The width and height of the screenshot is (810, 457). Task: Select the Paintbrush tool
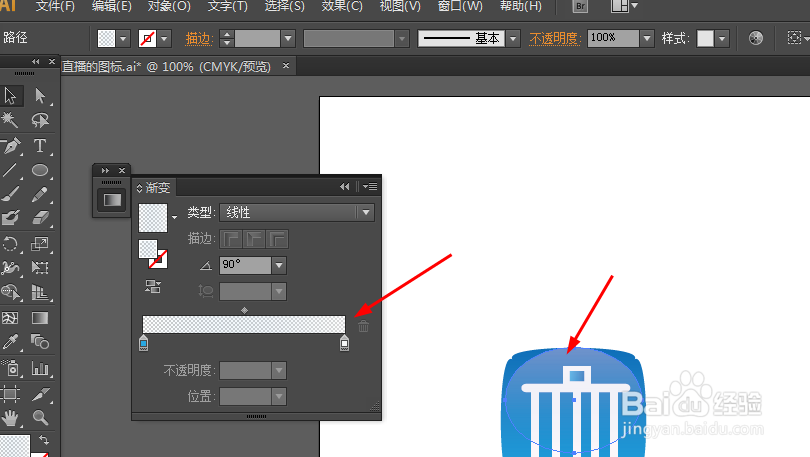(x=10, y=195)
